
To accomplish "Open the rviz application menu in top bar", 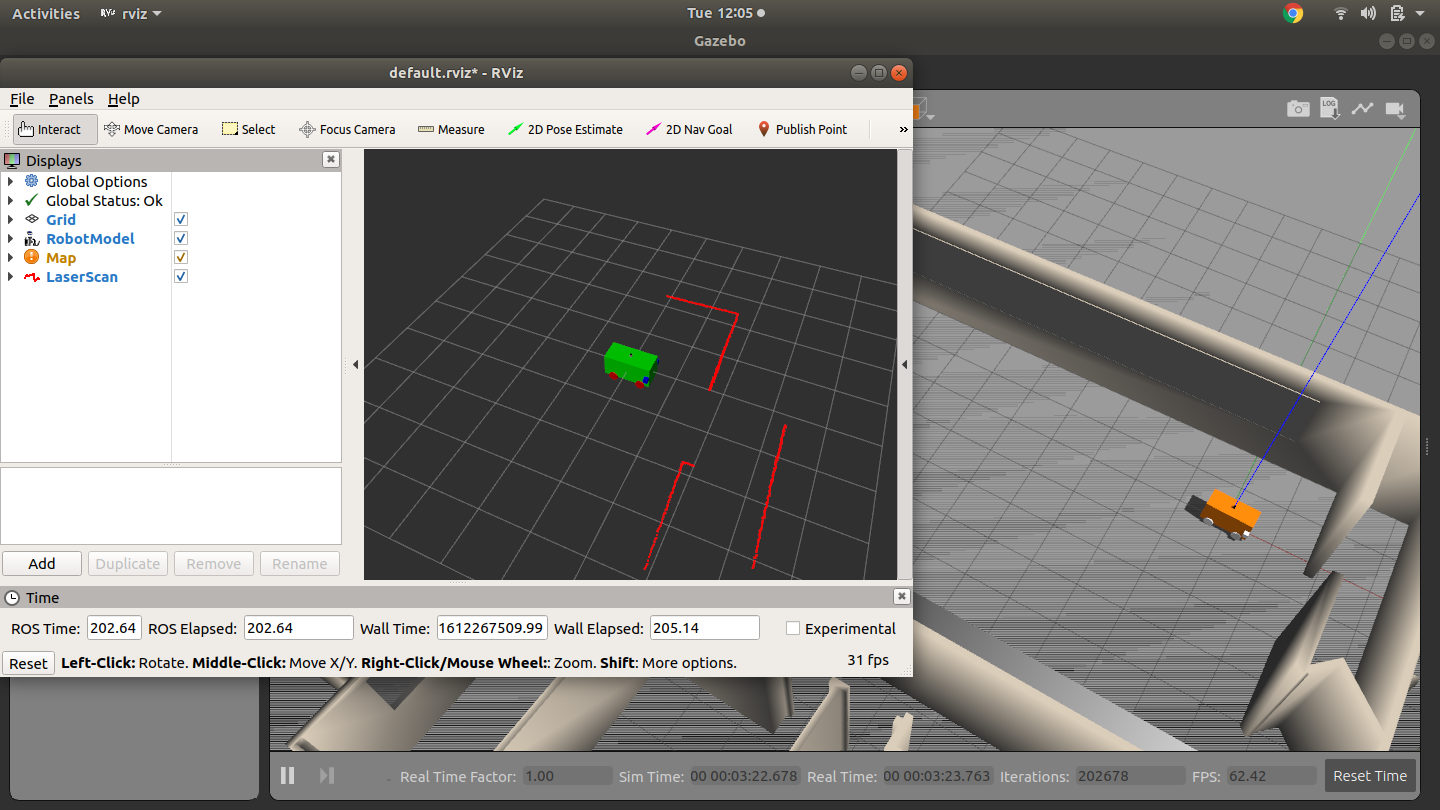I will tap(131, 13).
